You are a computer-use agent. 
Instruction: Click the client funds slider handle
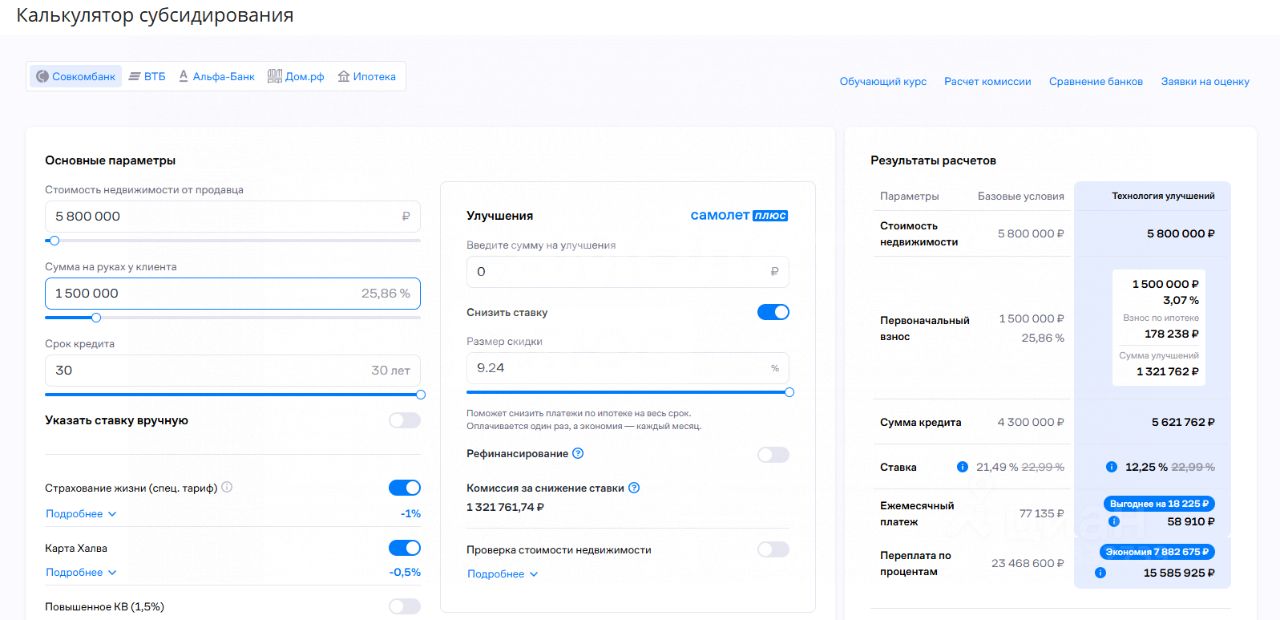pyautogui.click(x=96, y=317)
